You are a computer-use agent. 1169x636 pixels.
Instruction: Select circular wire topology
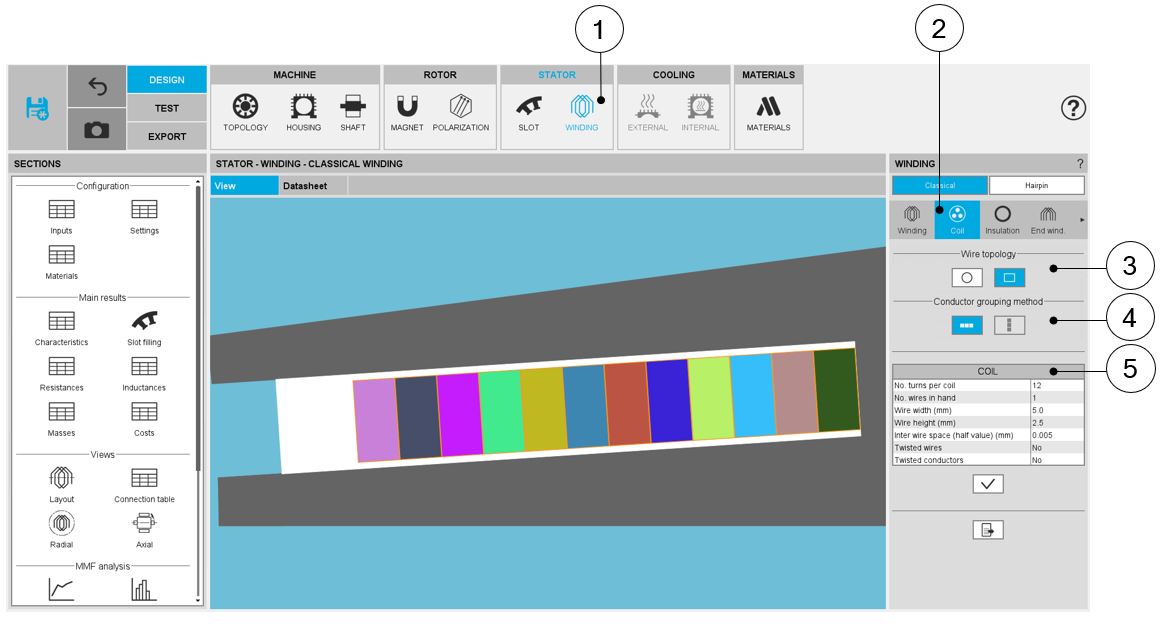click(x=966, y=277)
